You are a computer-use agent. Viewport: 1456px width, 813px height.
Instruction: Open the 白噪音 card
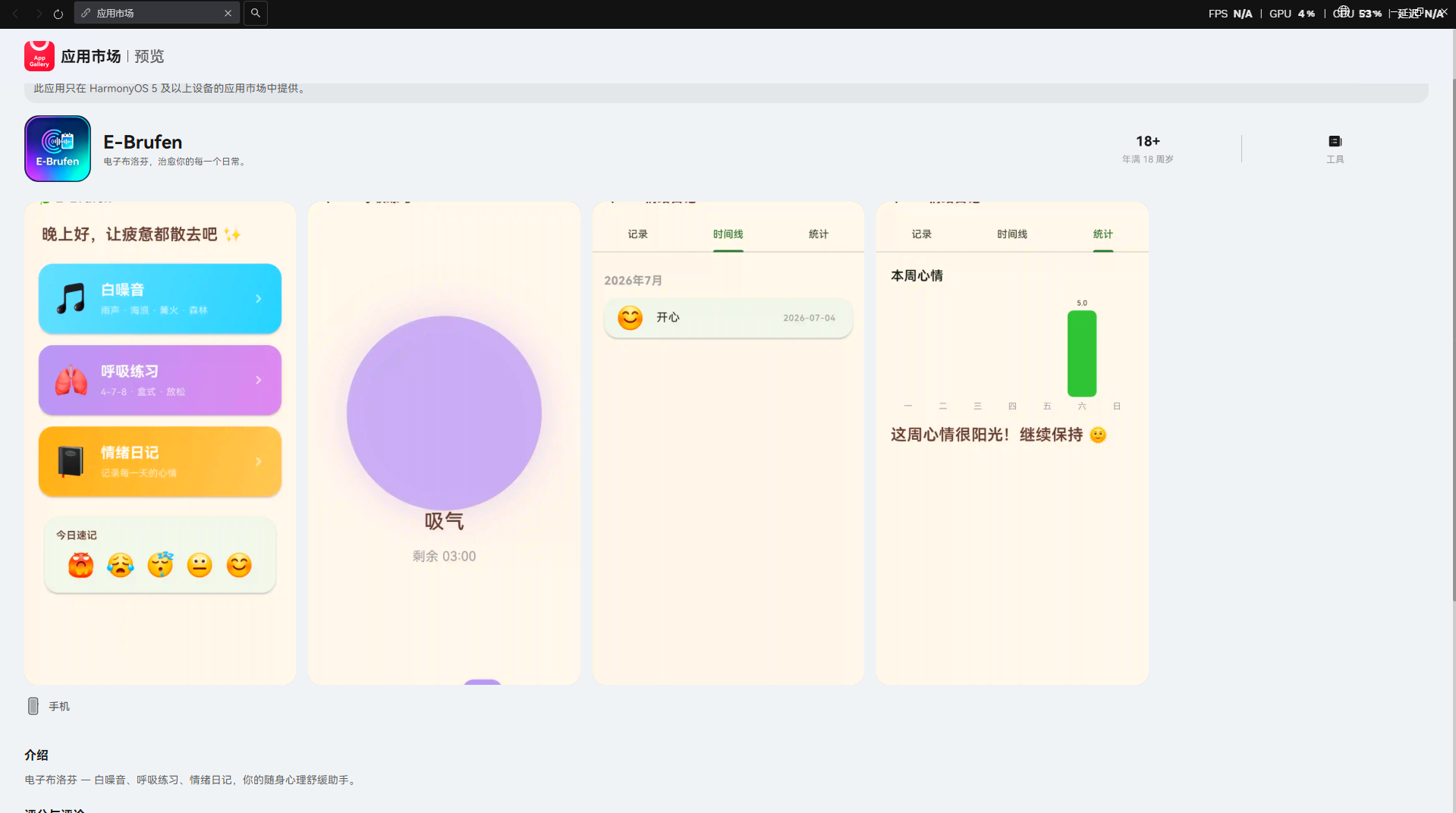pos(160,299)
